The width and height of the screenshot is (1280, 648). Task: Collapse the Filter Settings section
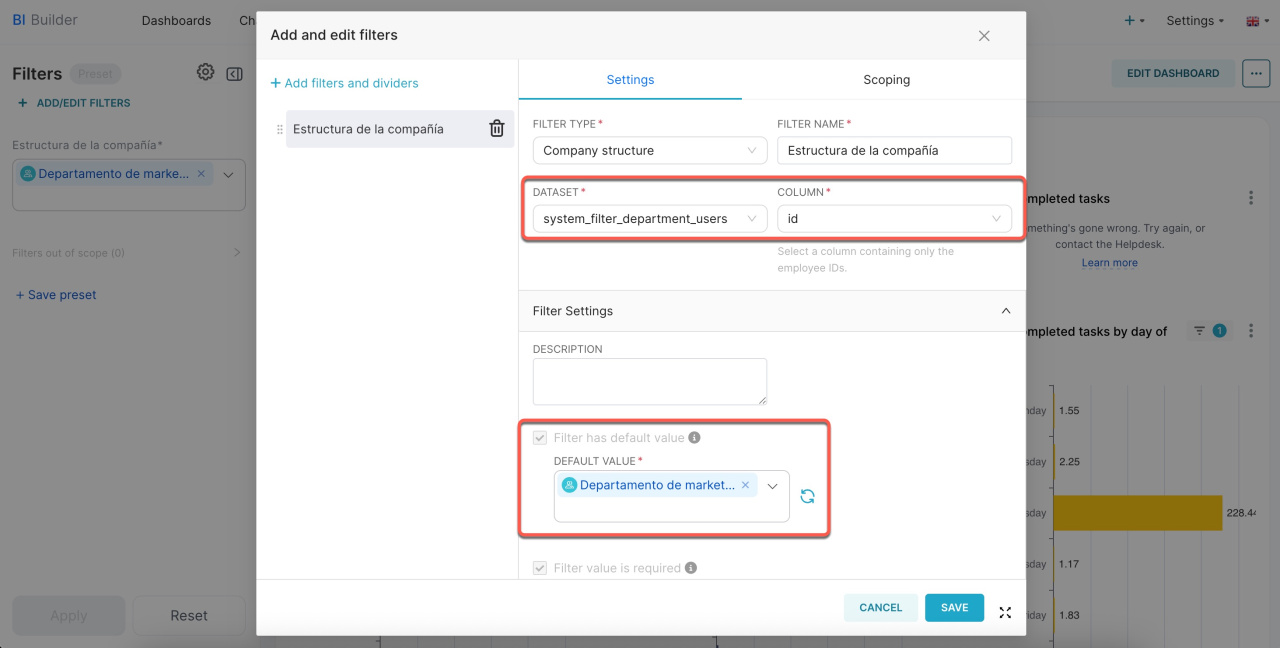point(1005,311)
